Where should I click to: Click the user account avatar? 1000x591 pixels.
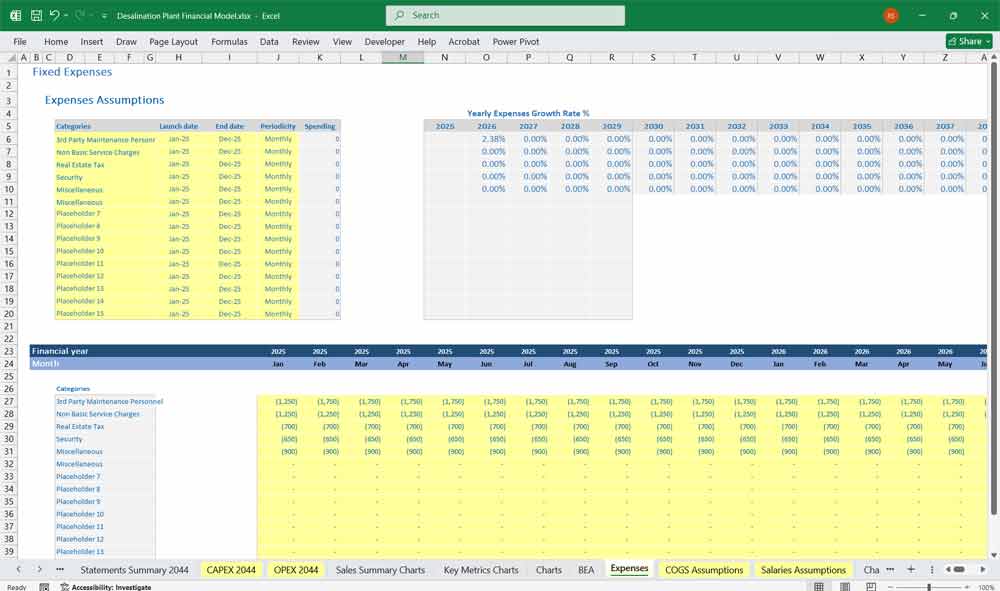point(891,16)
